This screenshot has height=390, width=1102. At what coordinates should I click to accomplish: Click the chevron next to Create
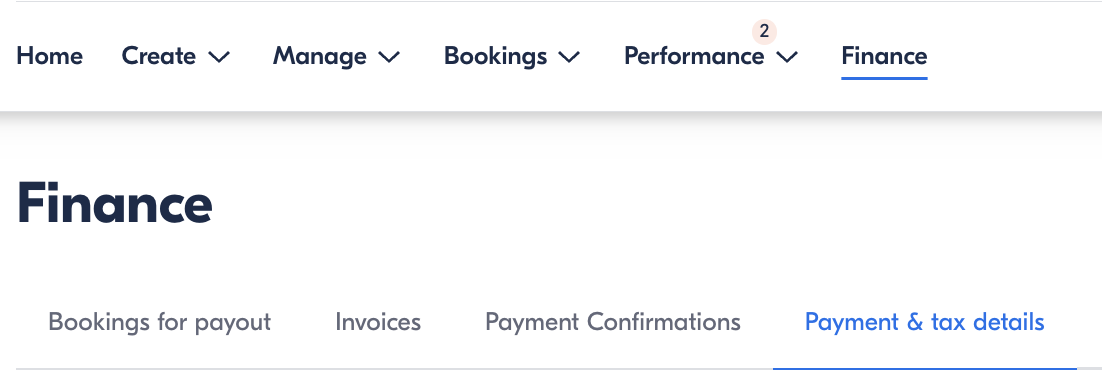coord(219,57)
